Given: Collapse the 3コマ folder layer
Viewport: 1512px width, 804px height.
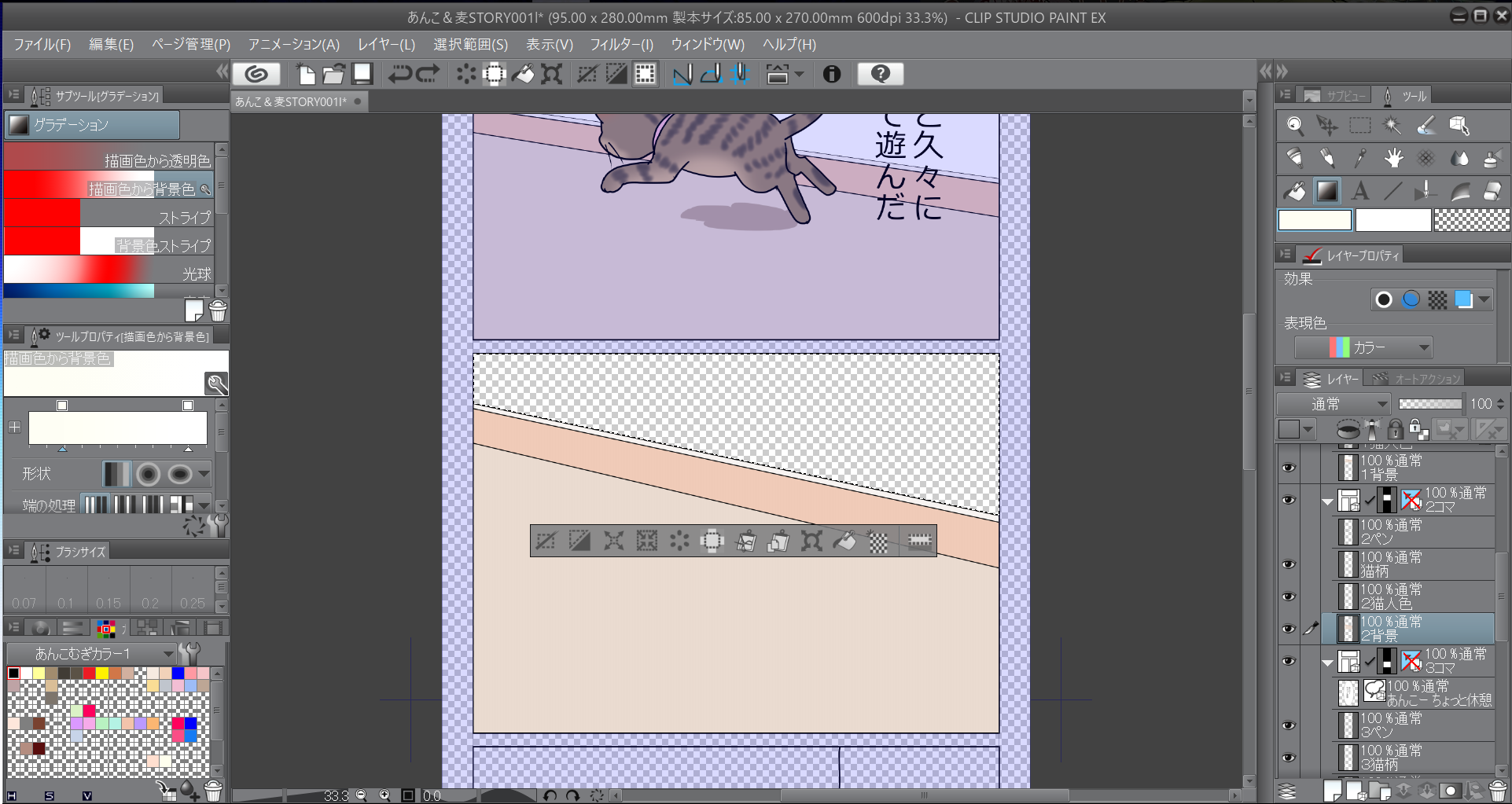Looking at the screenshot, I should point(1328,663).
